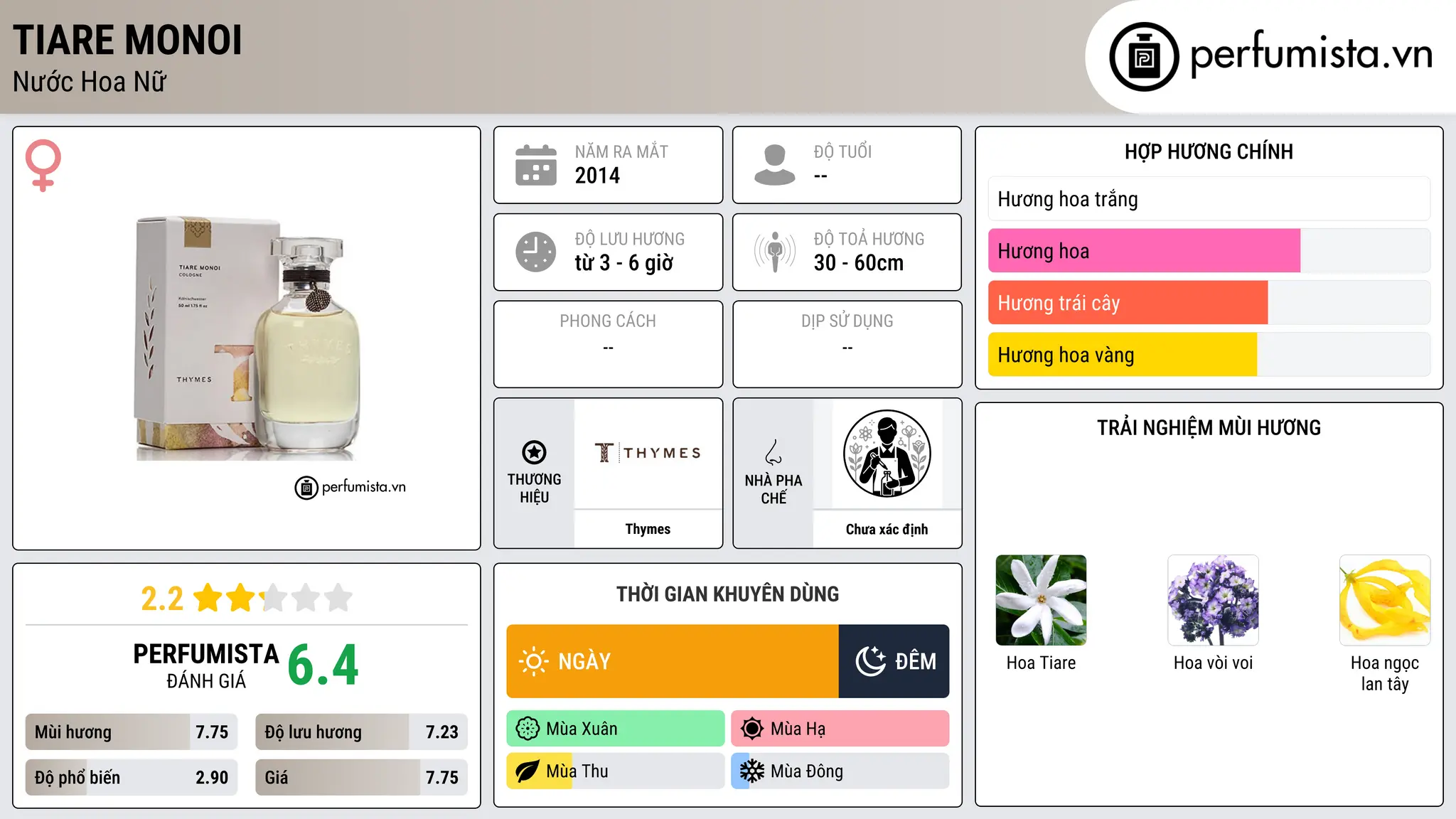The image size is (1456, 819).
Task: Click the Hoa Tiare caption
Action: point(1041,663)
